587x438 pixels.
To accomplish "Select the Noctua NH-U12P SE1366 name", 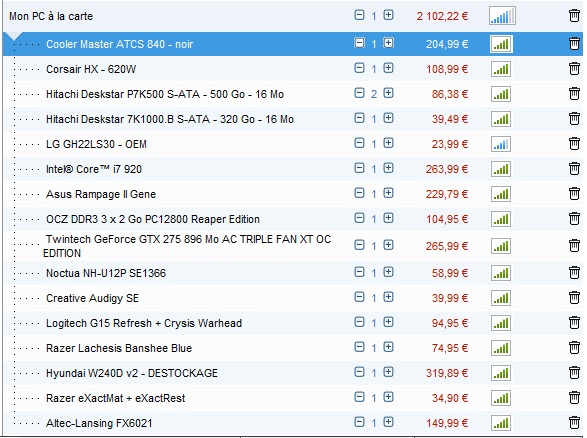I will tap(106, 273).
